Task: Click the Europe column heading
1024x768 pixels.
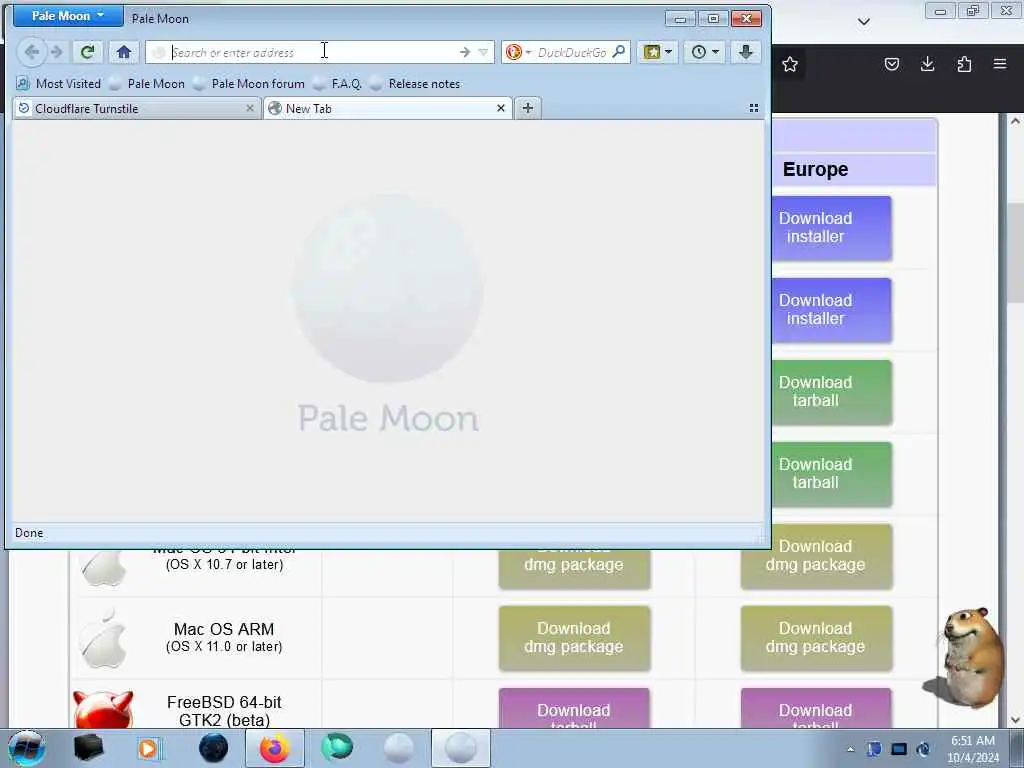Action: pos(816,169)
